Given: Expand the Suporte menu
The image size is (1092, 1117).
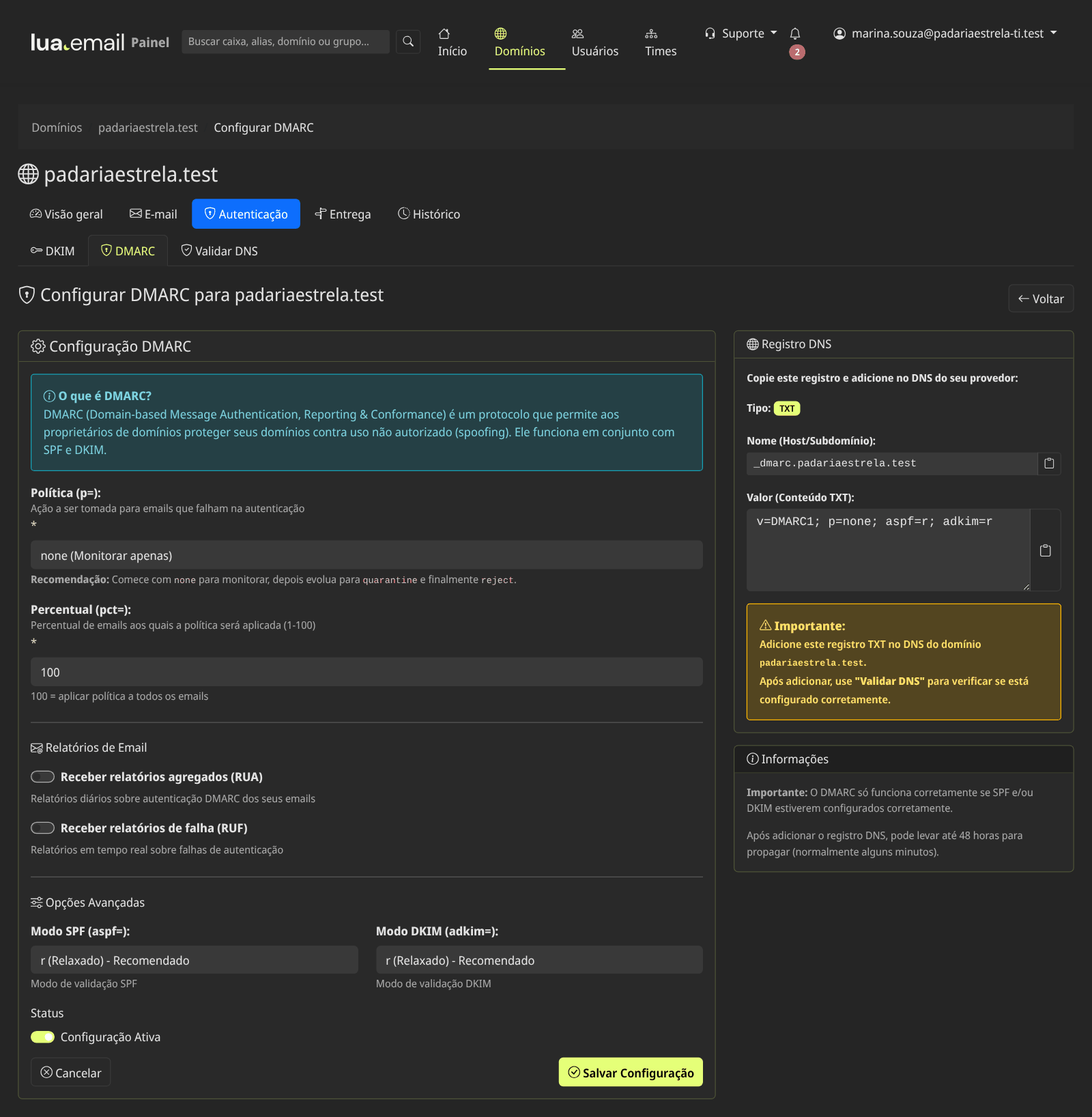Looking at the screenshot, I should coord(741,33).
